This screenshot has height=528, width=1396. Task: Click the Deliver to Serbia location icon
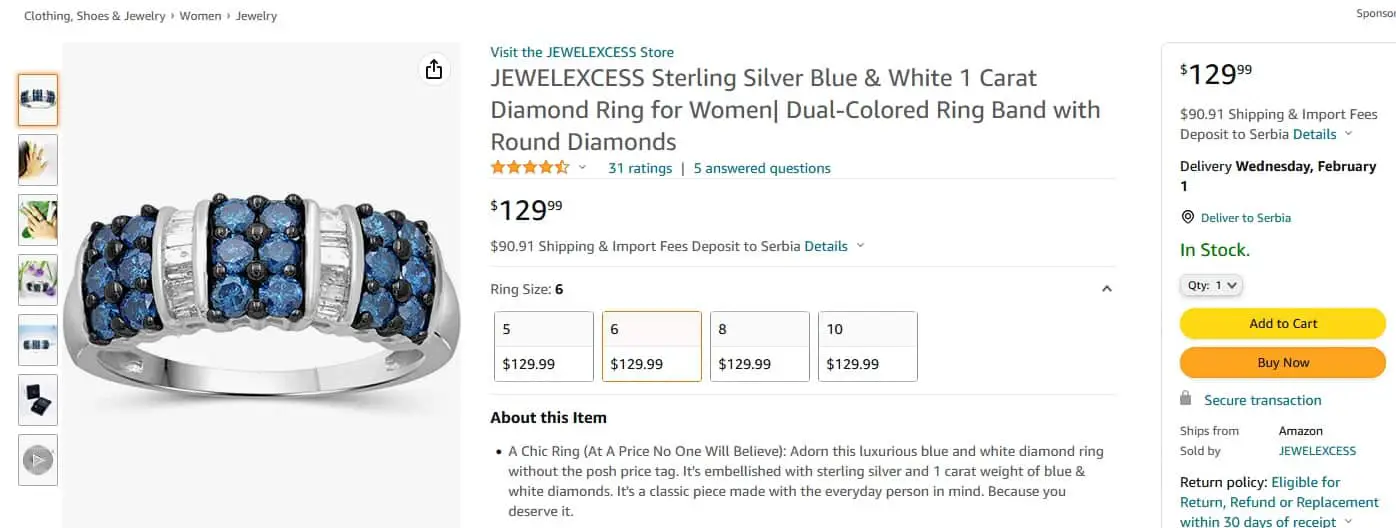click(x=1188, y=217)
